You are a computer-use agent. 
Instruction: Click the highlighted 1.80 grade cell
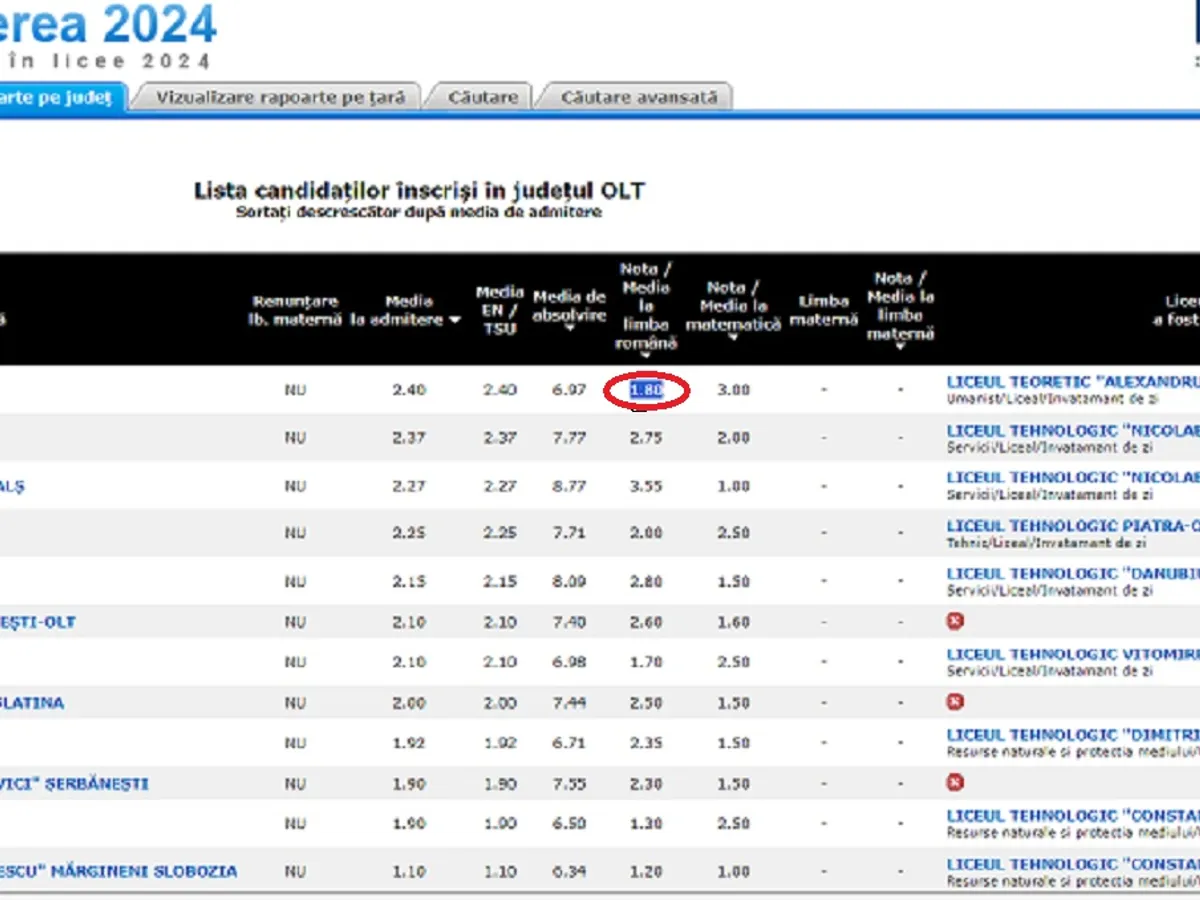(x=646, y=390)
